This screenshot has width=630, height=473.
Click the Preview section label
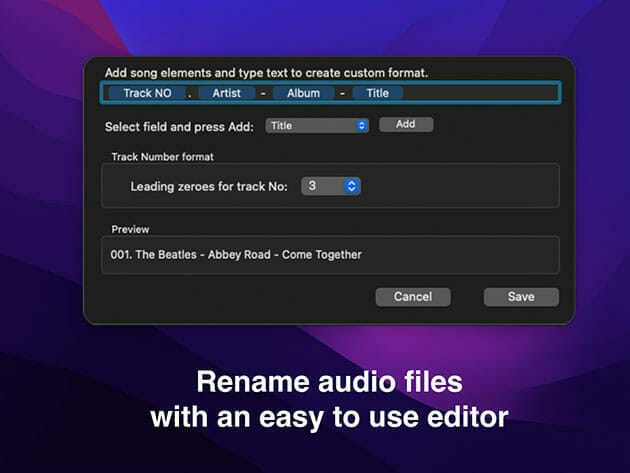pos(131,229)
